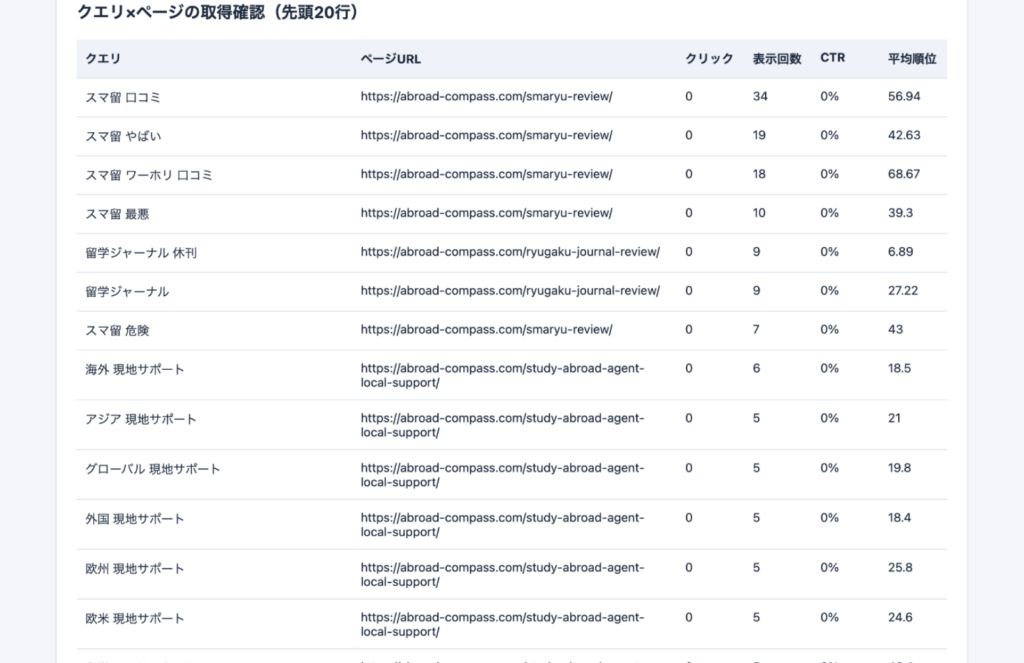The width and height of the screenshot is (1024, 663).
Task: Click impressions value 10
Action: click(x=759, y=213)
